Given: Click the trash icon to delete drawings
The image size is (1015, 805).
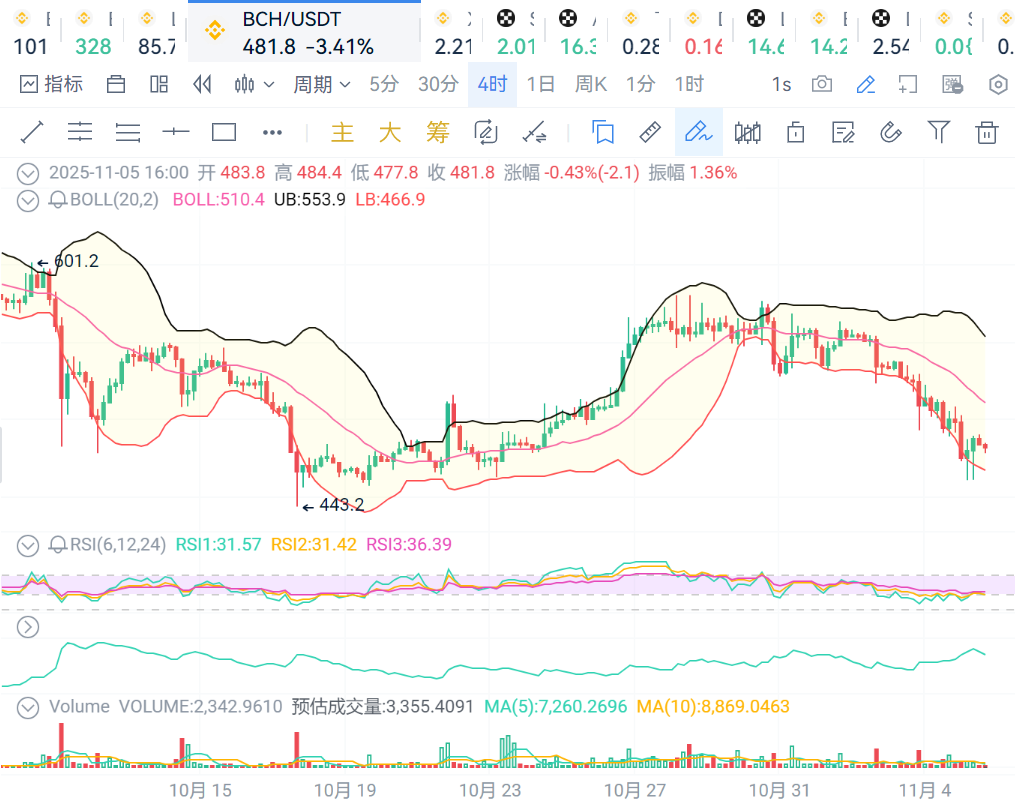Looking at the screenshot, I should 987,132.
